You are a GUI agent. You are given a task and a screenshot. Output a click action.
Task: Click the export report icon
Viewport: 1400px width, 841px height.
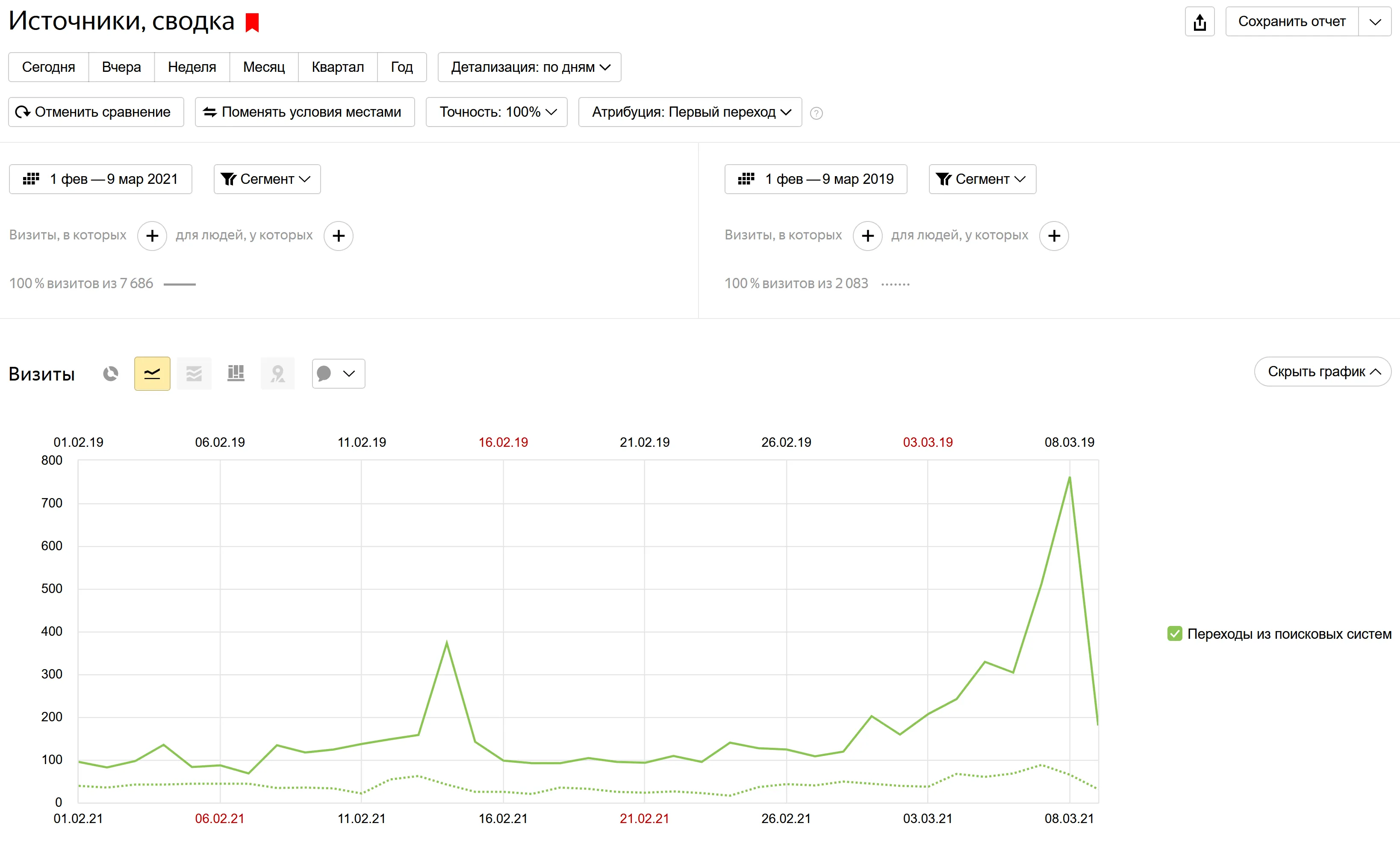click(x=1200, y=21)
